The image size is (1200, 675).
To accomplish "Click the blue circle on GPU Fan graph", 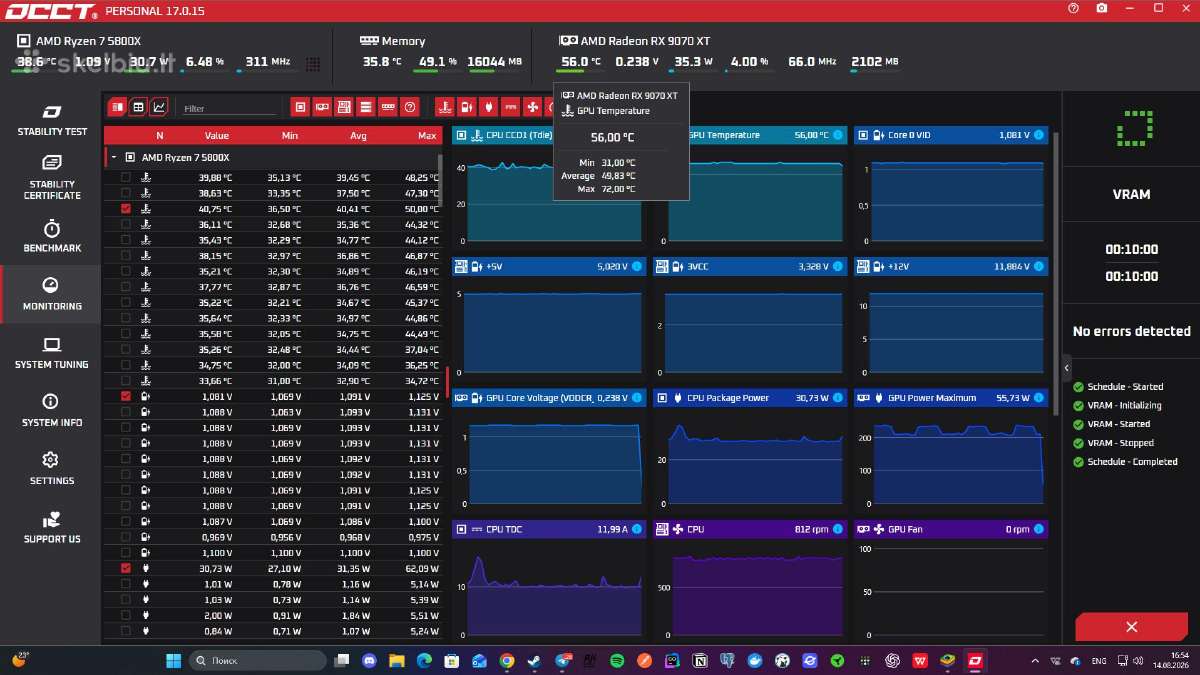I will click(1038, 529).
